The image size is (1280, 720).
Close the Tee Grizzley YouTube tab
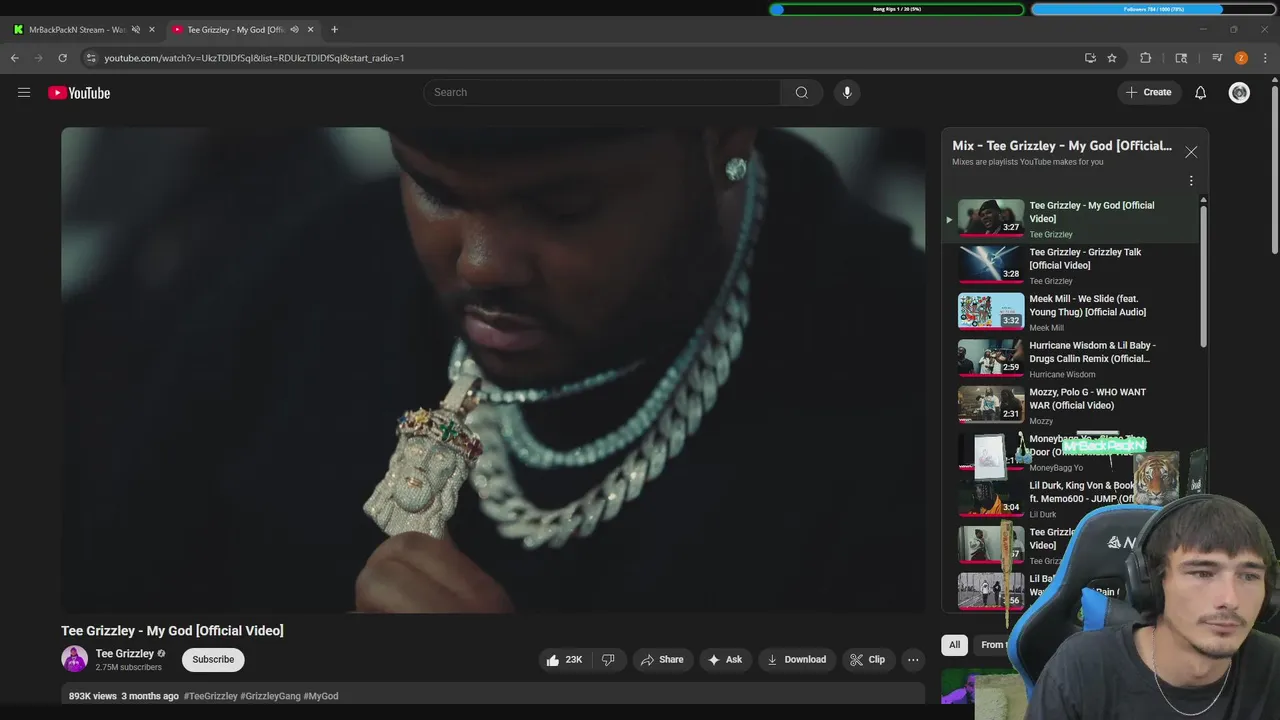(310, 29)
